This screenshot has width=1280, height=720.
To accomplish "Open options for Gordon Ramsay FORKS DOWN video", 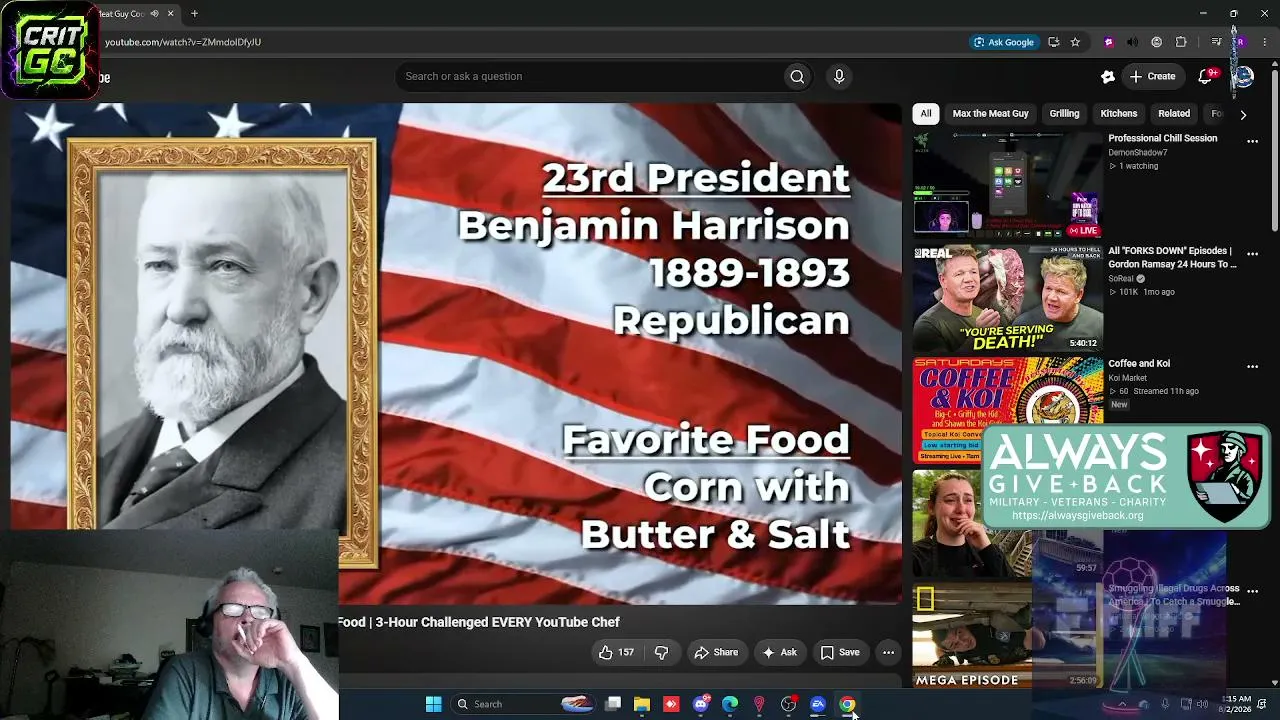I will pos(1252,254).
